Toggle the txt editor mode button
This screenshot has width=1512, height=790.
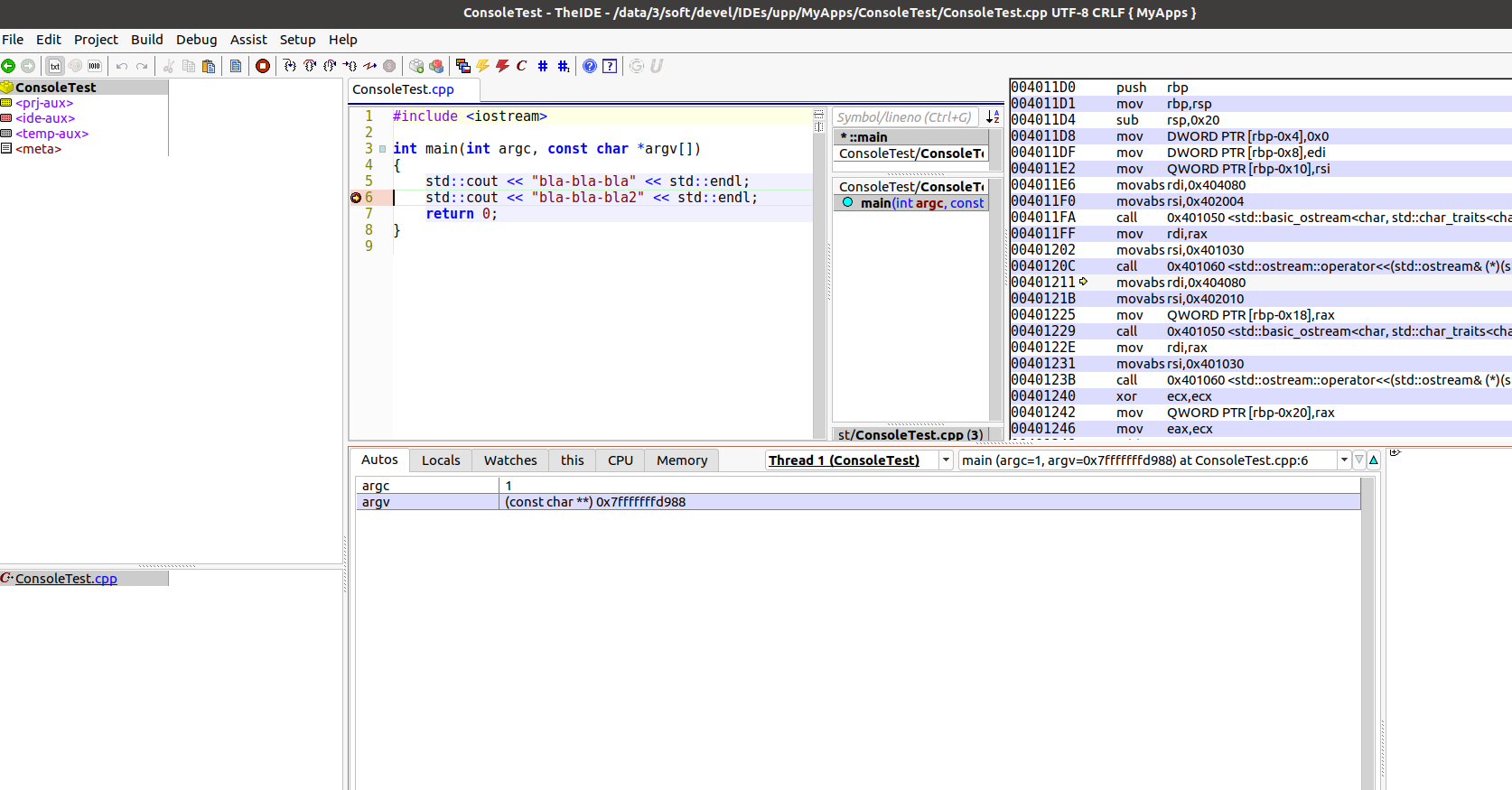pyautogui.click(x=55, y=66)
